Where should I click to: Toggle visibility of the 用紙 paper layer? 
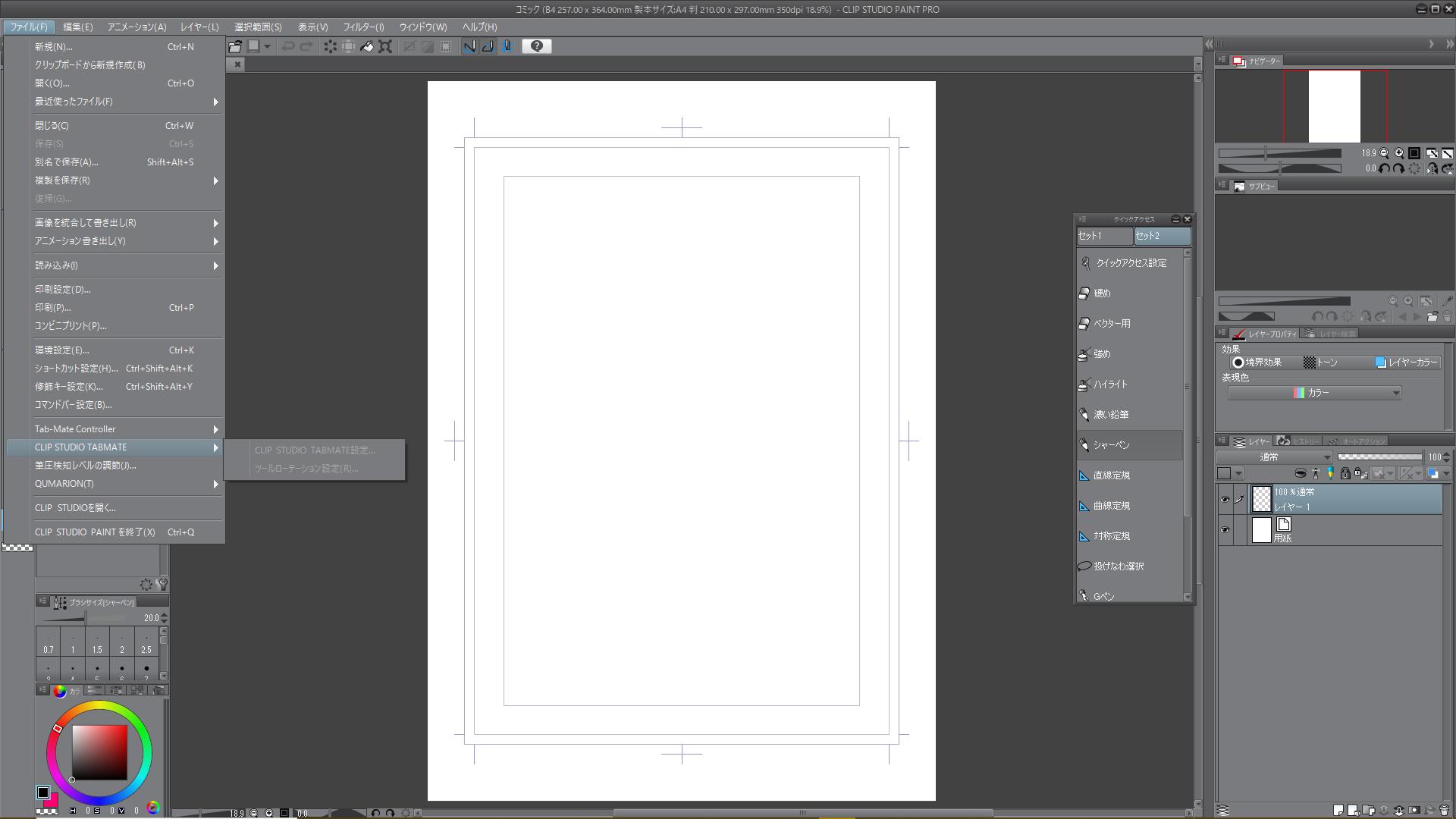coord(1225,530)
